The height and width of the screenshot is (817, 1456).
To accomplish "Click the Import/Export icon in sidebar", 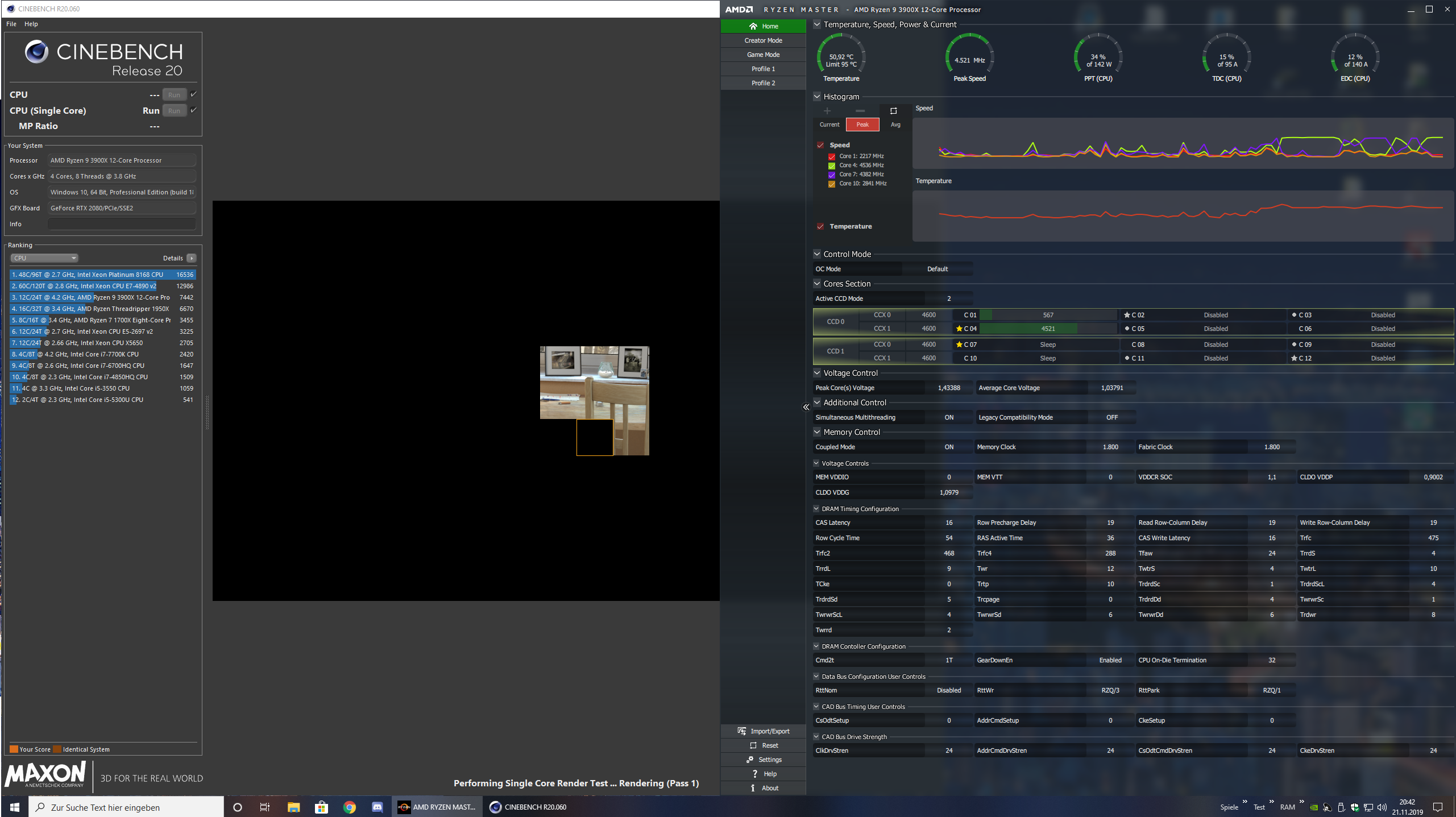I will point(742,731).
